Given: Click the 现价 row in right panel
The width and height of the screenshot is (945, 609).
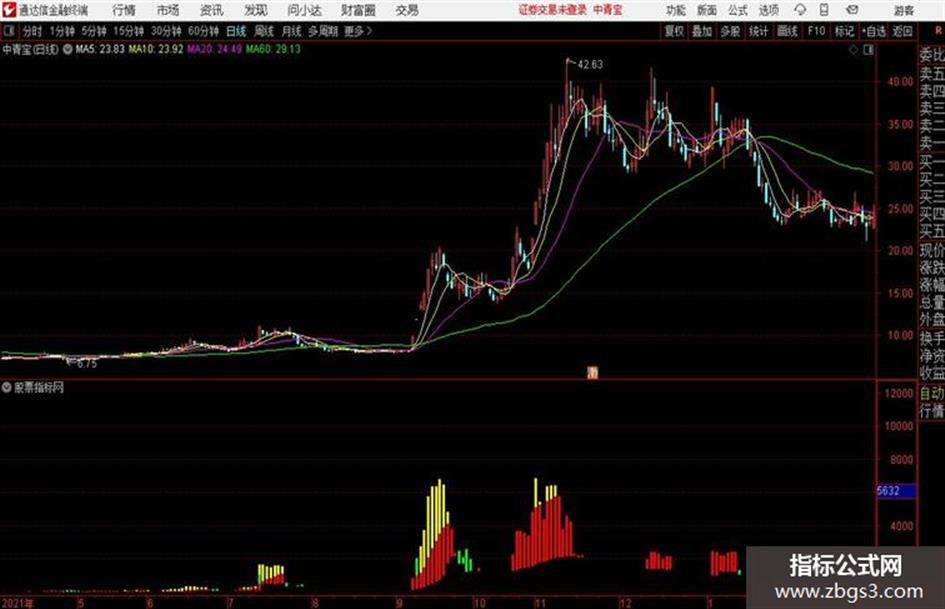Looking at the screenshot, I should coord(932,250).
